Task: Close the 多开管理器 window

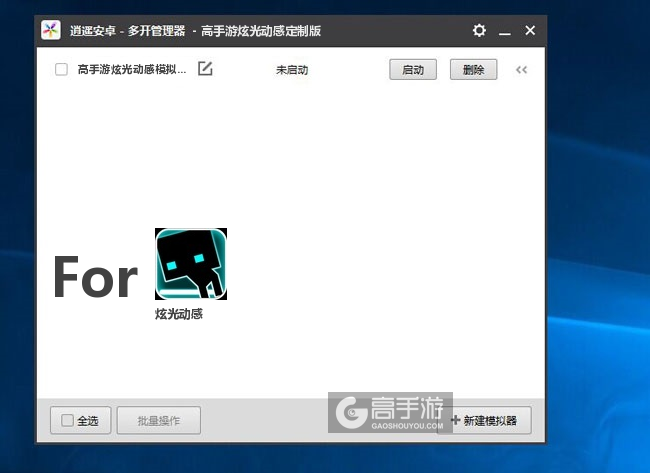Action: pyautogui.click(x=530, y=30)
